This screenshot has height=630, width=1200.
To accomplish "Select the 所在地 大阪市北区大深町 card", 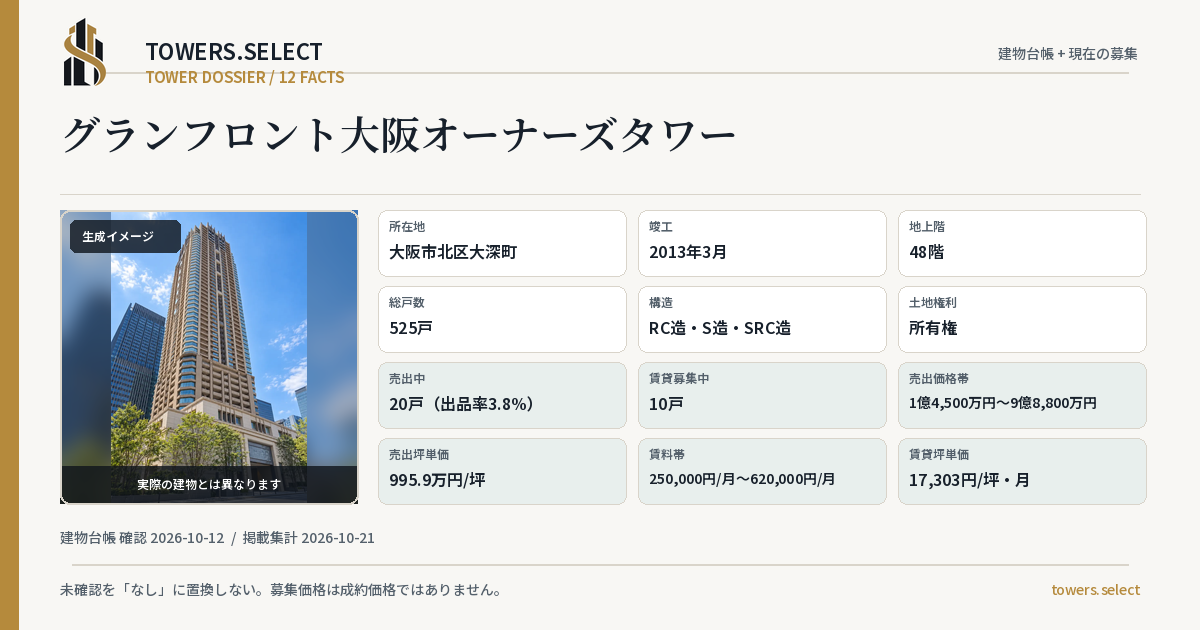I will tap(502, 243).
